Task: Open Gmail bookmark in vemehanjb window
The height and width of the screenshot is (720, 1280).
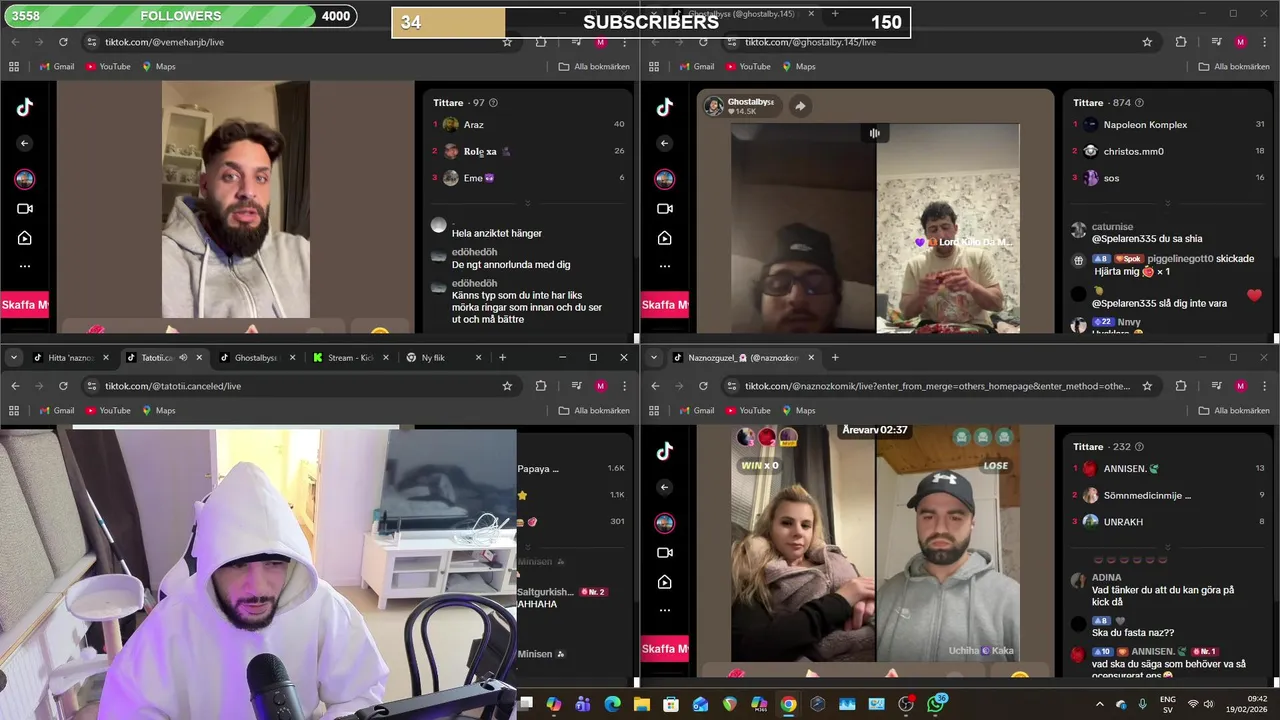Action: (x=57, y=66)
